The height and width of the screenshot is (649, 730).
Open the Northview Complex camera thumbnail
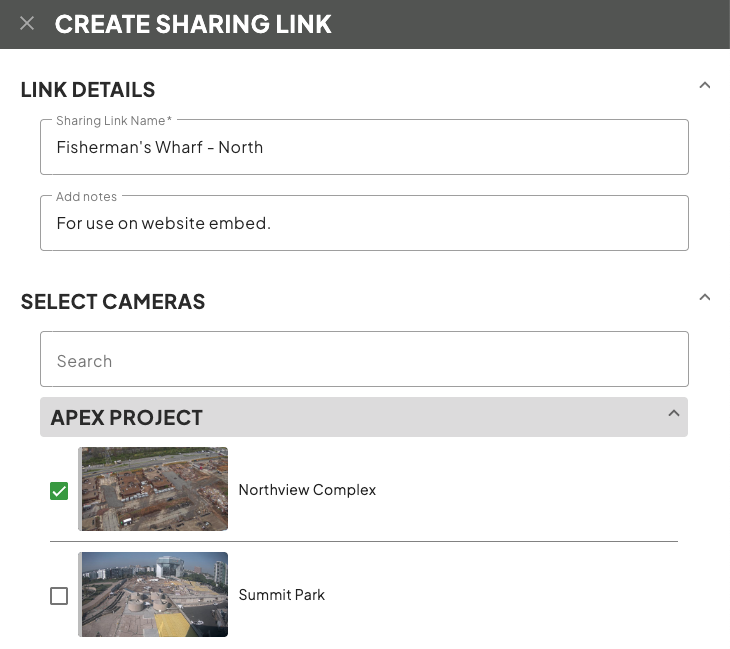153,489
